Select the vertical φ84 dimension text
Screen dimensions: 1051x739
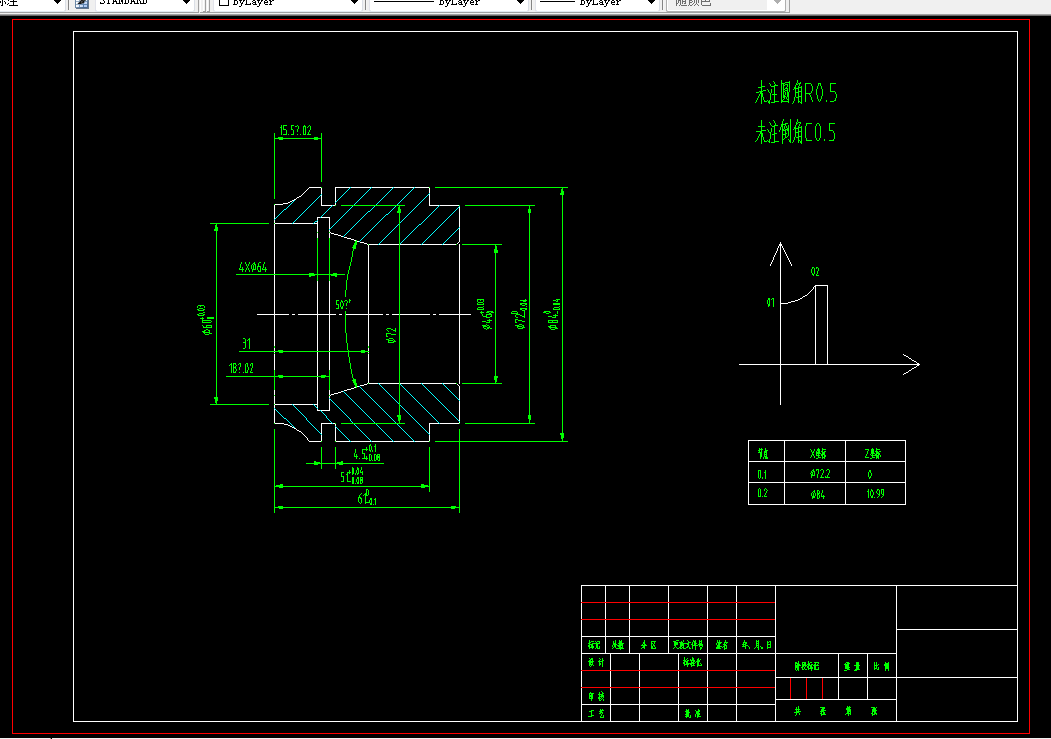553,315
